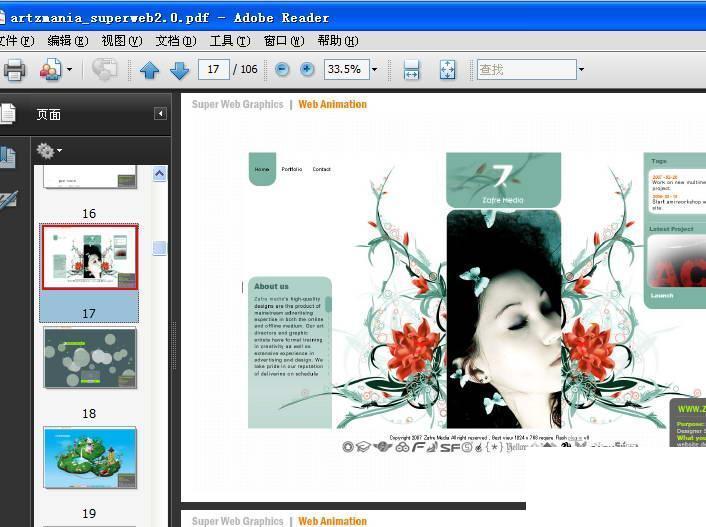Click the grayed comment bubbles icon
706x527 pixels.
pos(104,70)
